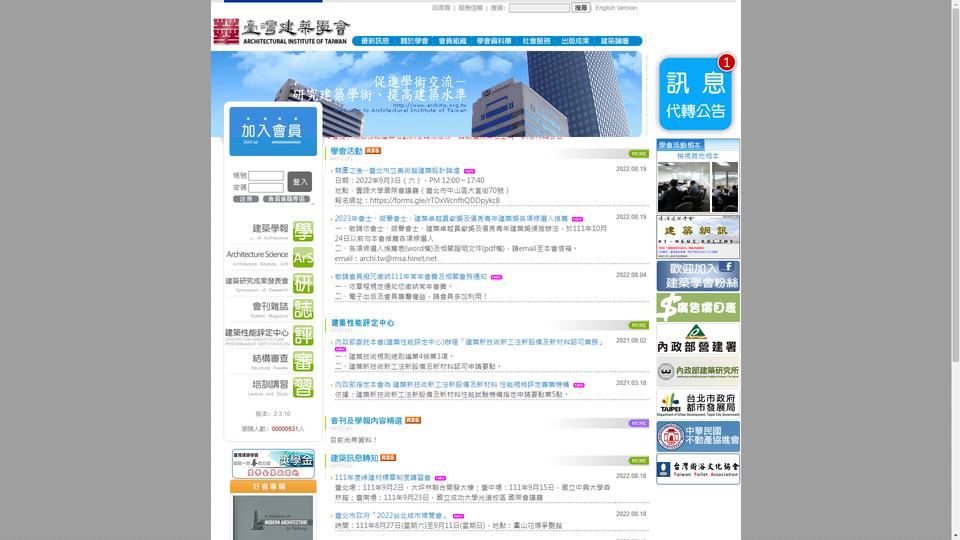Image resolution: width=960 pixels, height=540 pixels.
Task: Click MORE button for 學會活動 section
Action: (639, 154)
